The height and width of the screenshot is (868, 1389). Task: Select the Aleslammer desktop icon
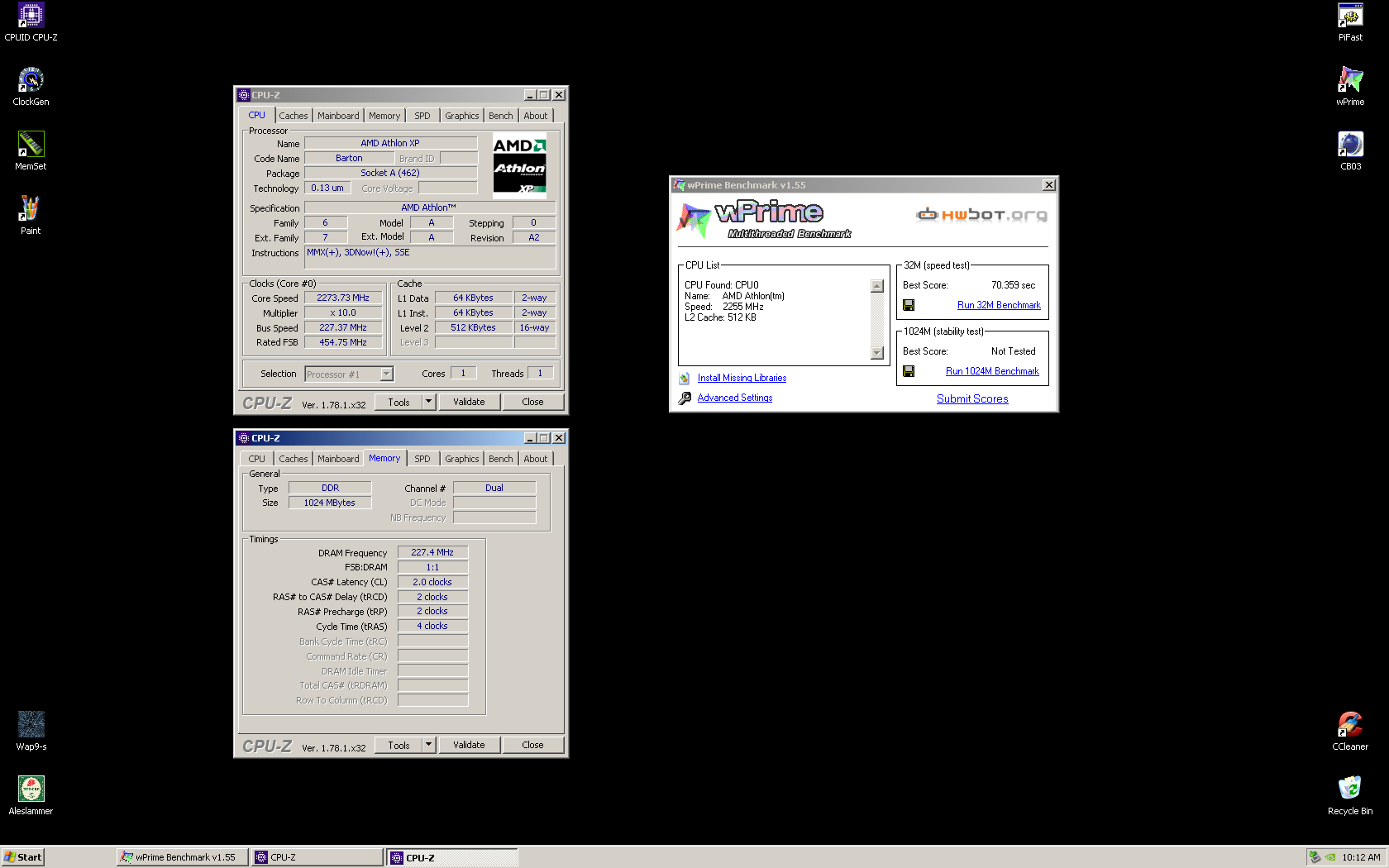[x=31, y=796]
